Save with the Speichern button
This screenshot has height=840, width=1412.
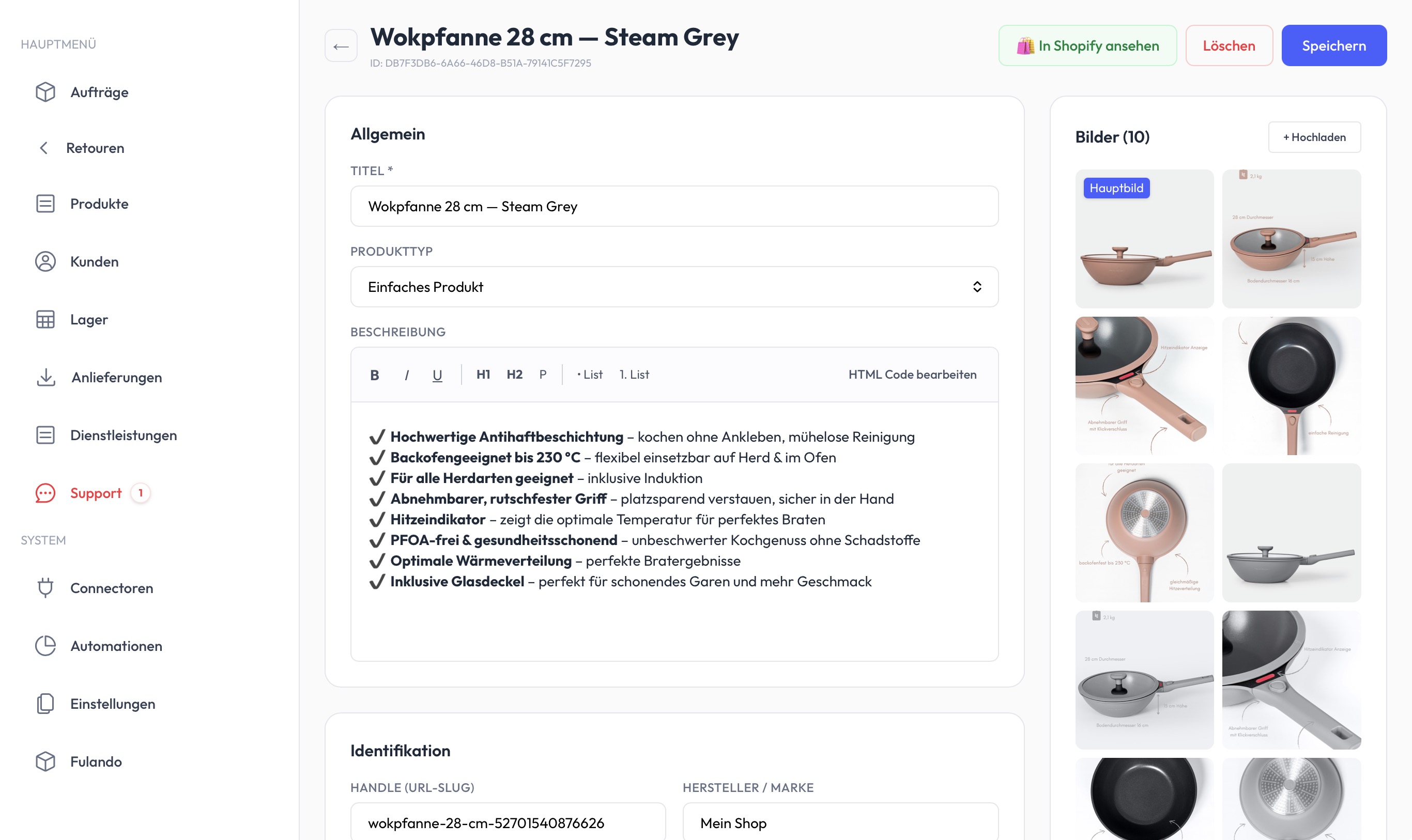tap(1334, 46)
